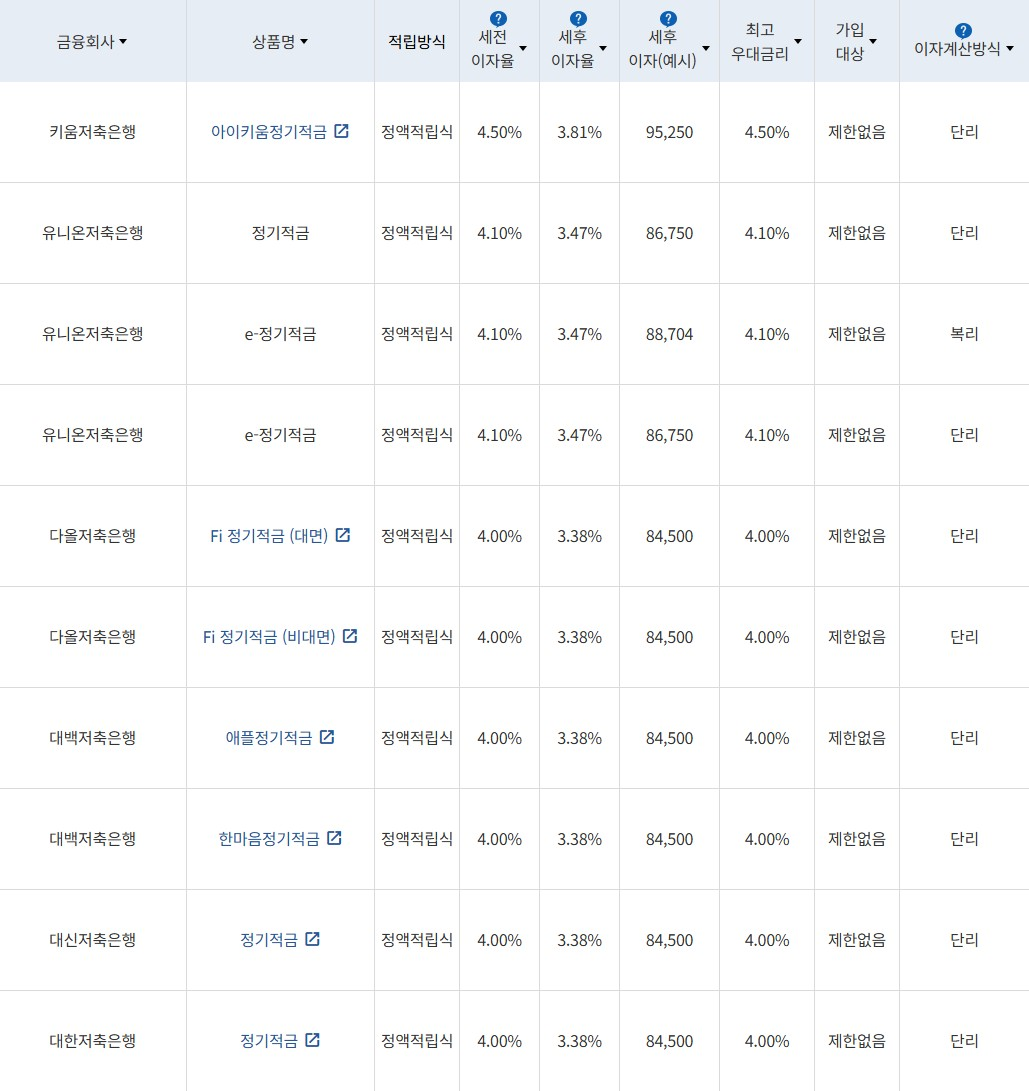Image resolution: width=1029 pixels, height=1091 pixels.
Task: Click the external link icon next to 한마음정기적금
Action: point(334,838)
